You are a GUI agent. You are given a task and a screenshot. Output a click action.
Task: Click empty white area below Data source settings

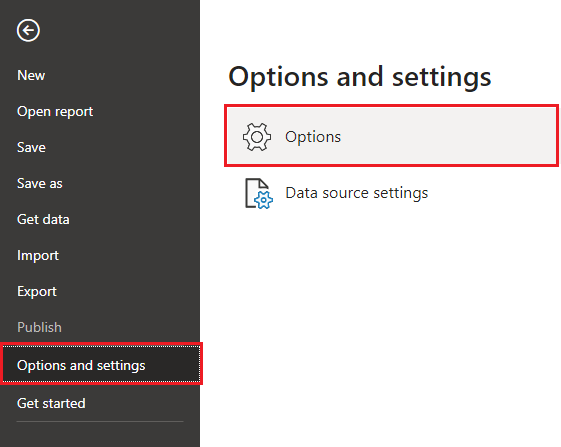[379, 322]
